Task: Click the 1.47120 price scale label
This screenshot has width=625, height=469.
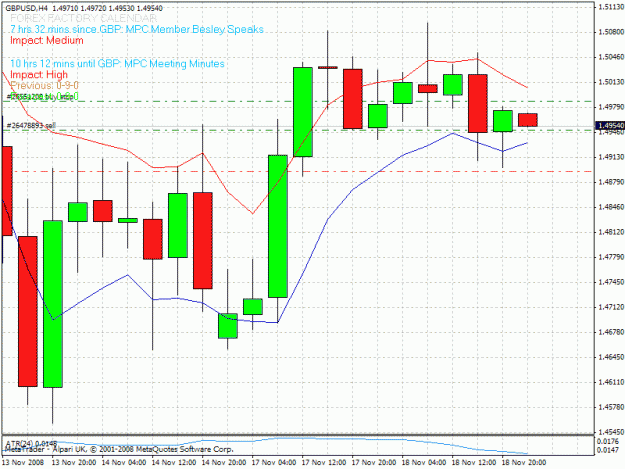Action: point(611,307)
